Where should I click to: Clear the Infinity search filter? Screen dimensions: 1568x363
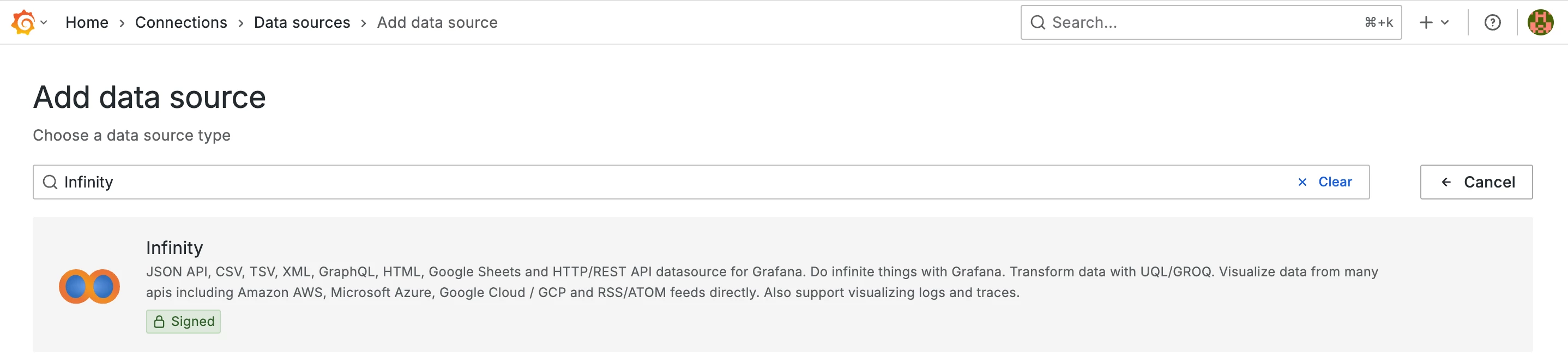(x=1334, y=182)
